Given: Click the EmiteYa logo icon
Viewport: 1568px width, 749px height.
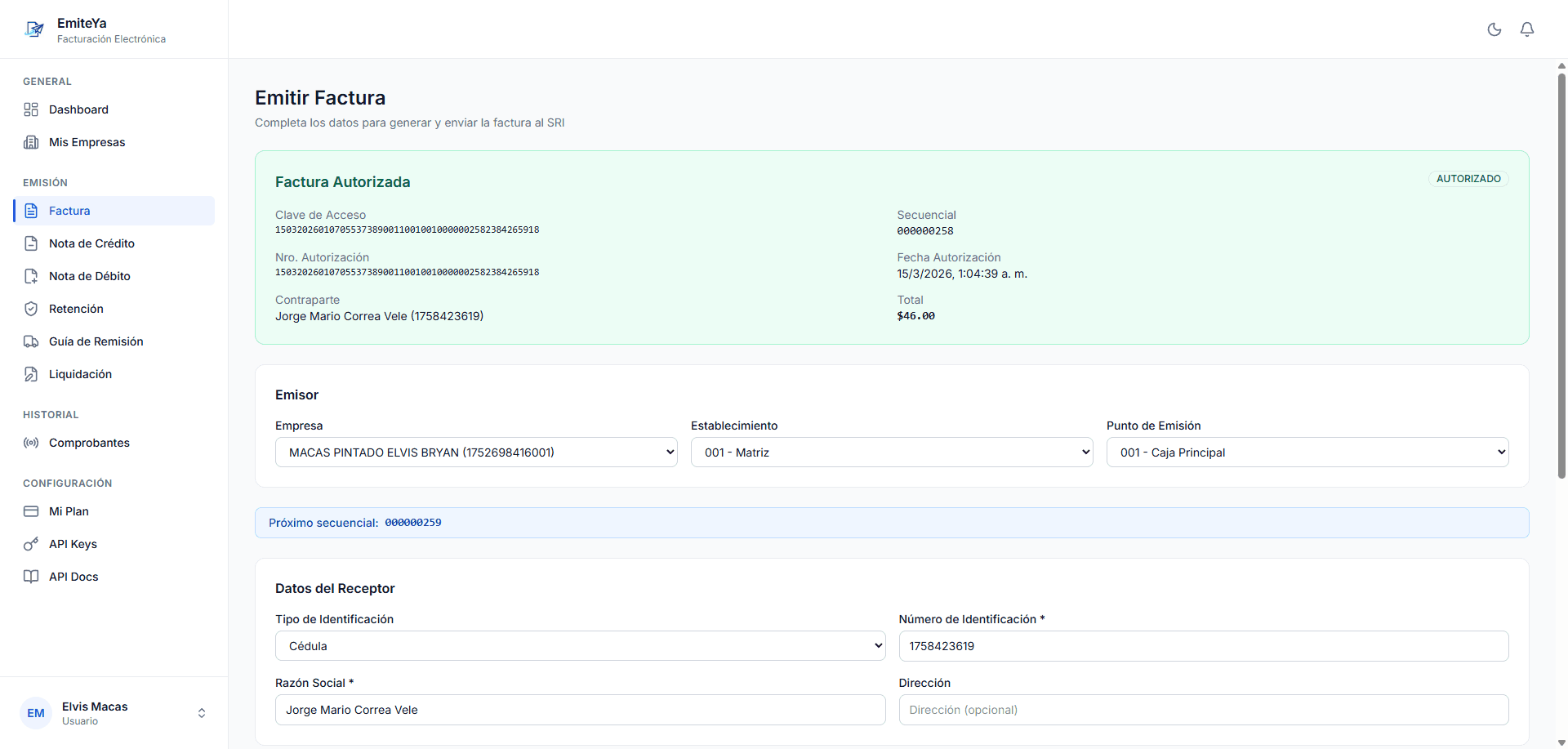Looking at the screenshot, I should [34, 30].
